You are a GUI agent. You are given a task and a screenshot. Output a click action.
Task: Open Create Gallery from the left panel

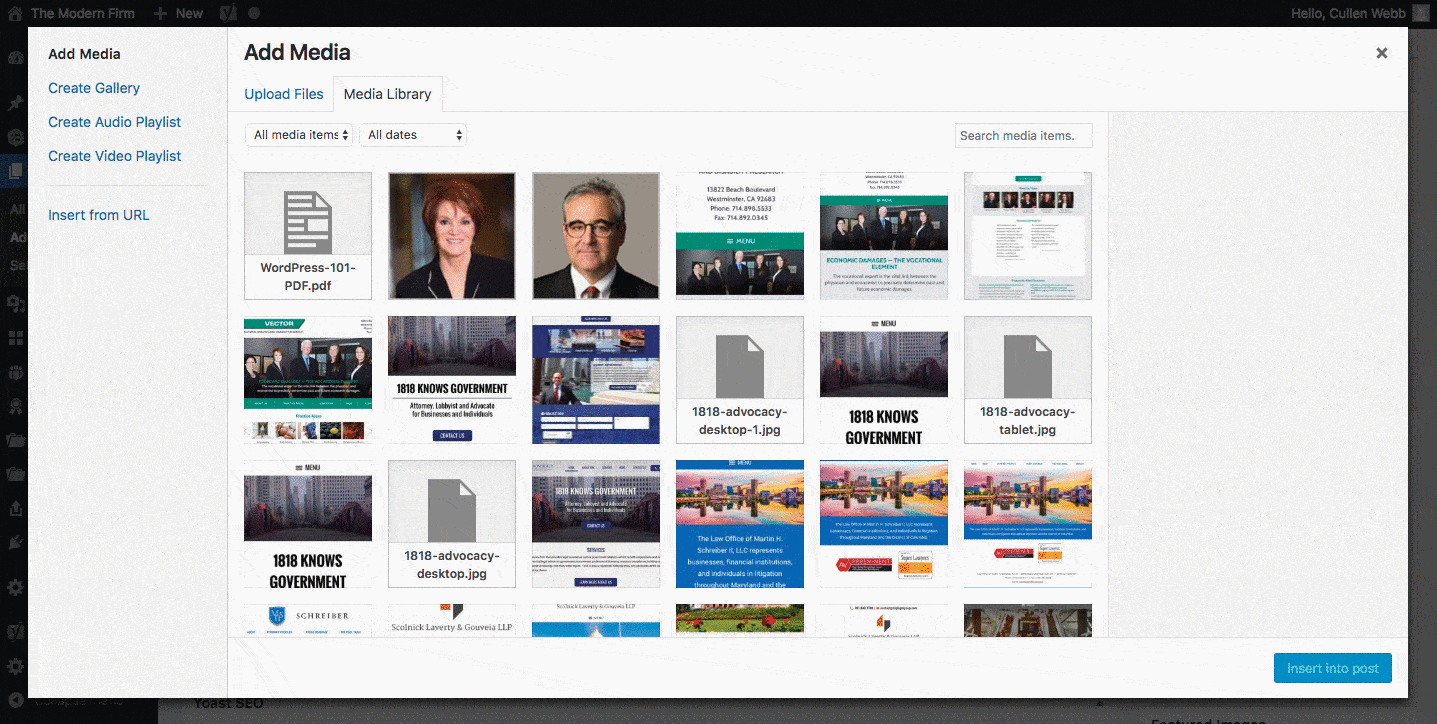tap(93, 88)
